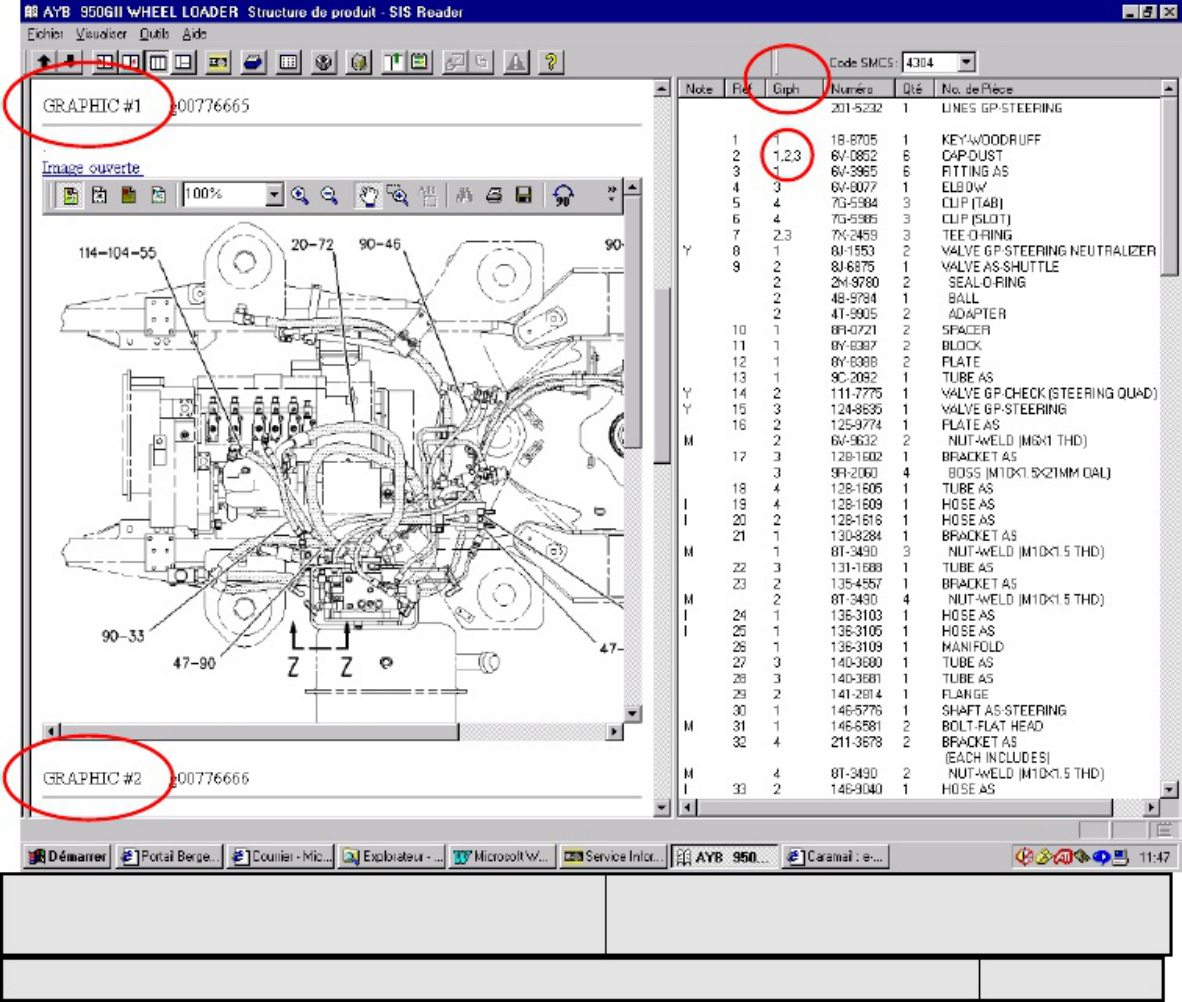
Task: Click the system tray clock showing 11:47
Action: pos(1154,856)
